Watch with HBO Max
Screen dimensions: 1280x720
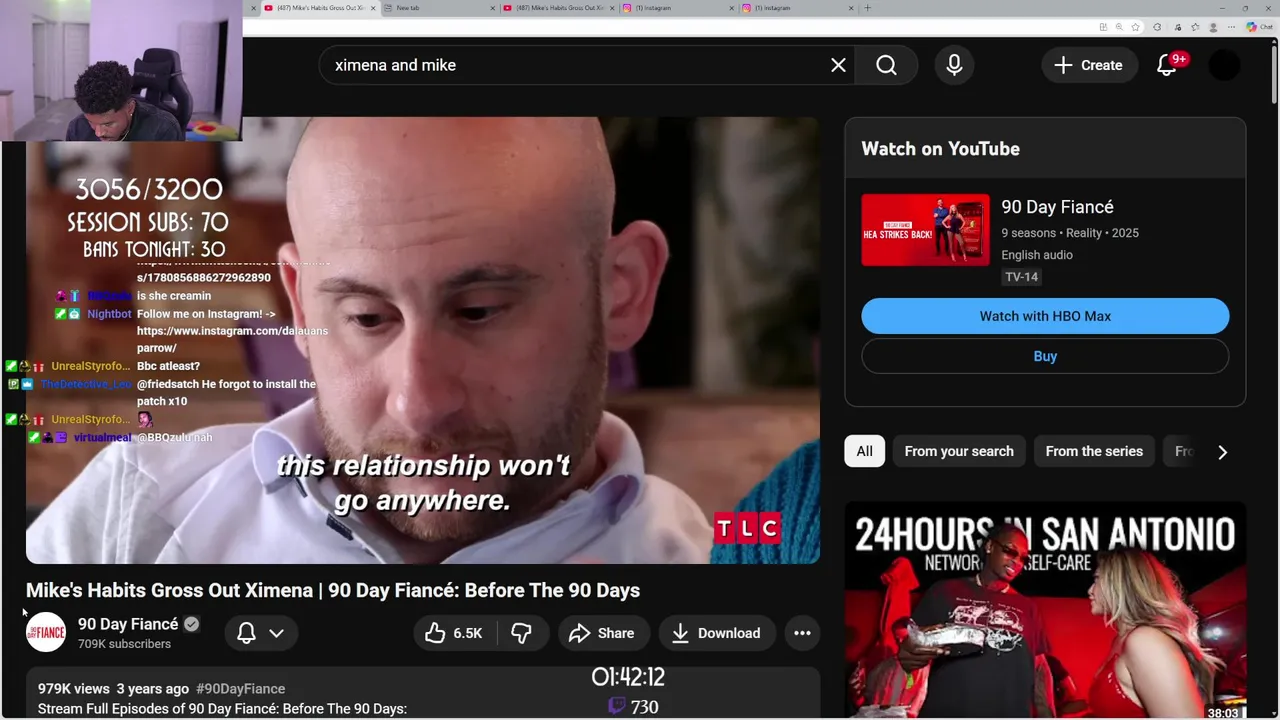pos(1045,316)
